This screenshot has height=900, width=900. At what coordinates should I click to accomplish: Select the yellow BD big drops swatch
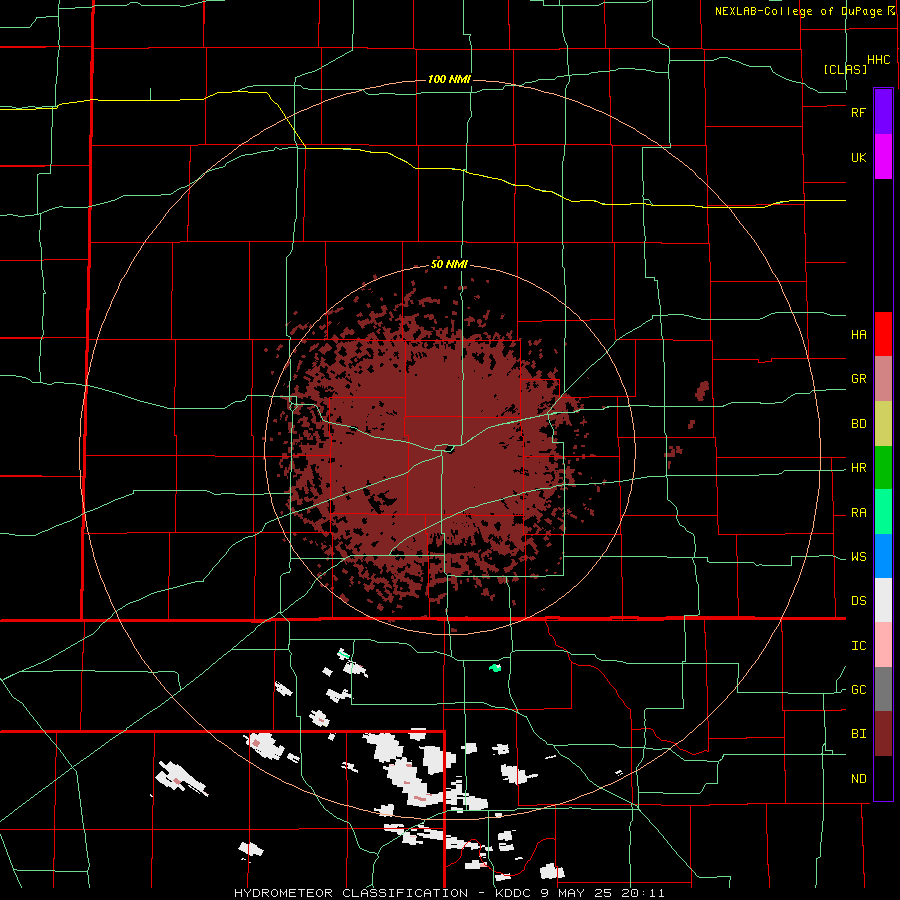pyautogui.click(x=883, y=424)
